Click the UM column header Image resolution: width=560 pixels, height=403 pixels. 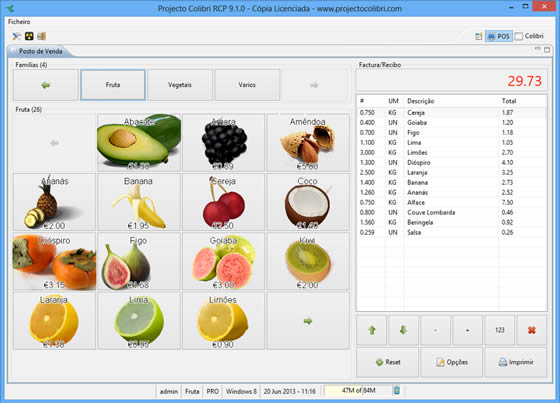pos(394,101)
